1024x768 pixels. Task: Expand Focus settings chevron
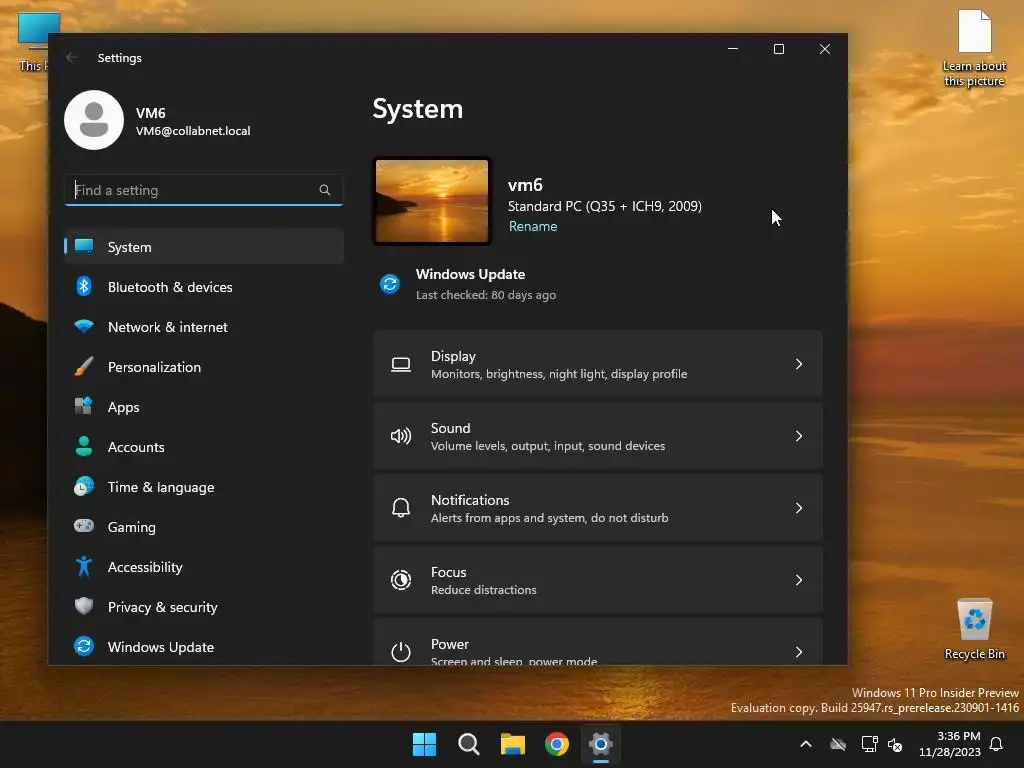click(x=799, y=580)
